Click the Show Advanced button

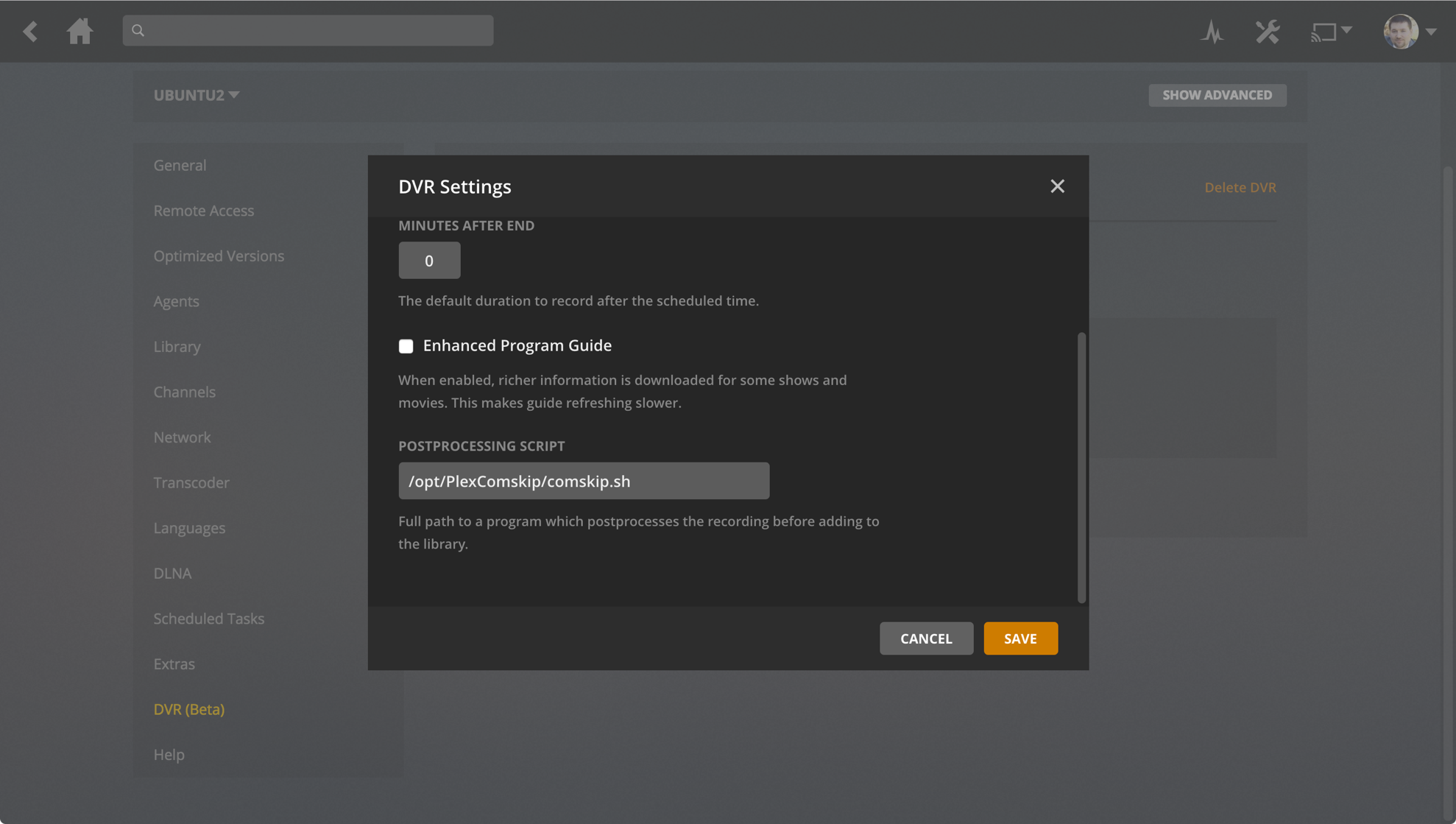(1217, 95)
